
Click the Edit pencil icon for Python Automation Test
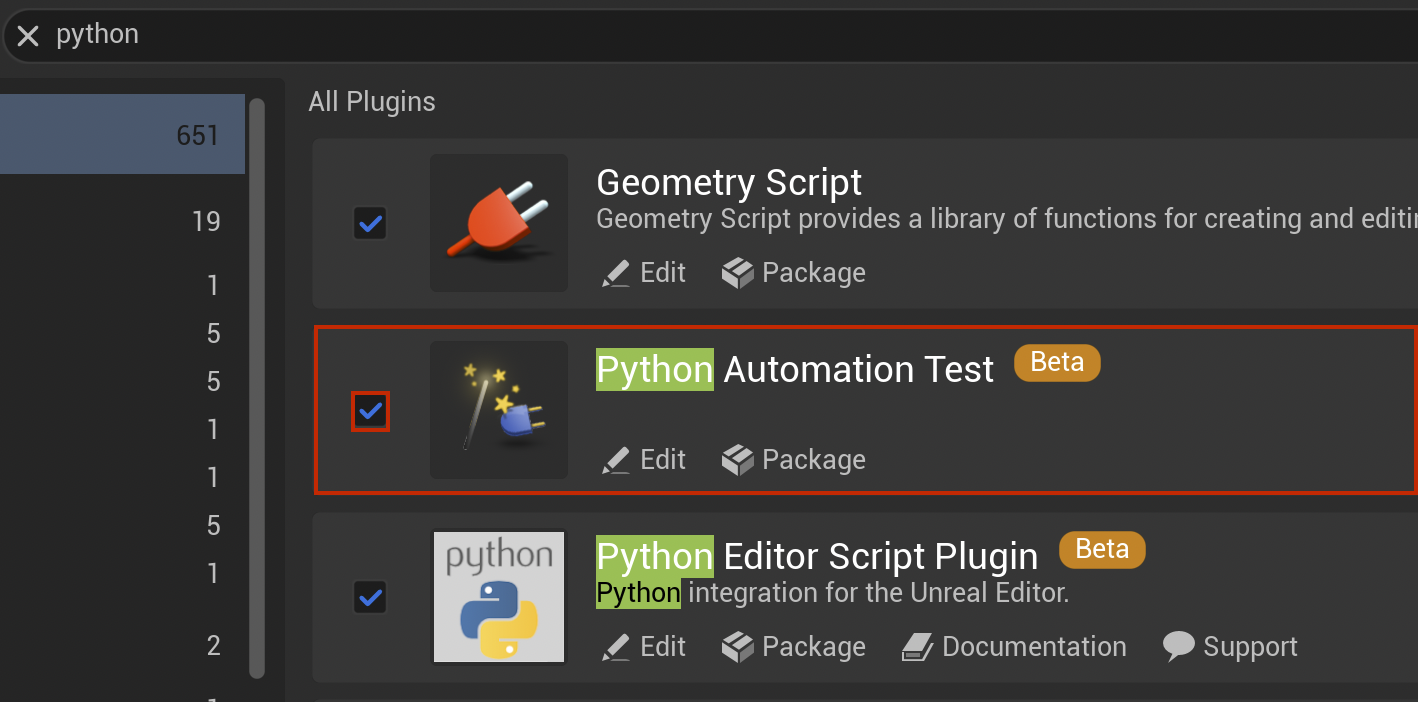point(614,459)
